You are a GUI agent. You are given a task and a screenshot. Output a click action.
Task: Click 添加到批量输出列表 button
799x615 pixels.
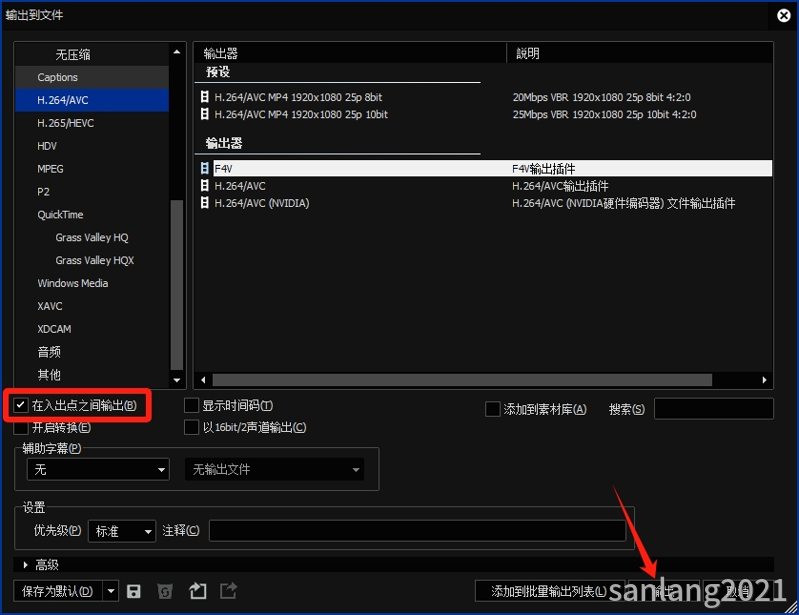click(x=549, y=591)
